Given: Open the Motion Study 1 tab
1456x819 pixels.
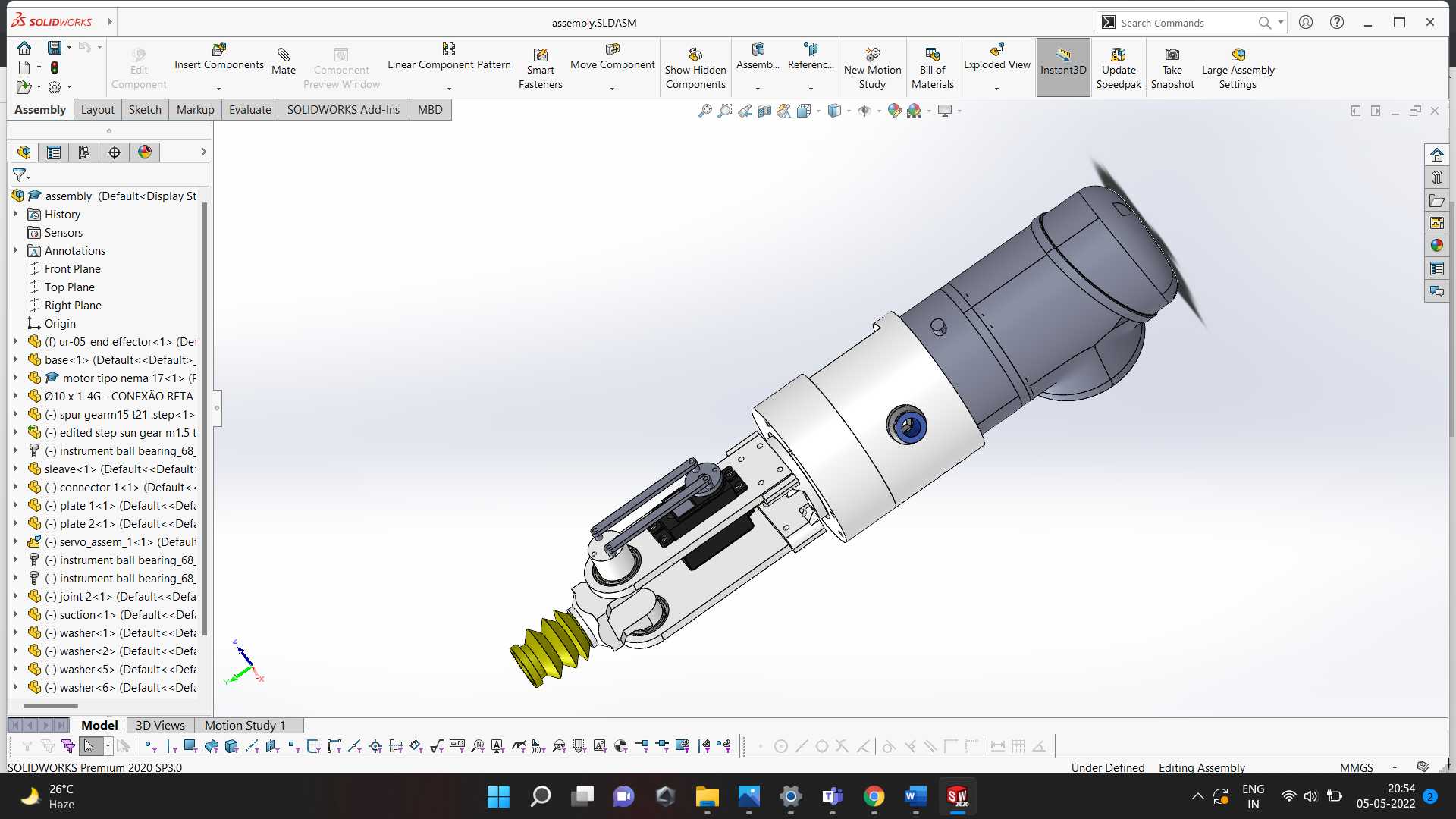Looking at the screenshot, I should [245, 726].
